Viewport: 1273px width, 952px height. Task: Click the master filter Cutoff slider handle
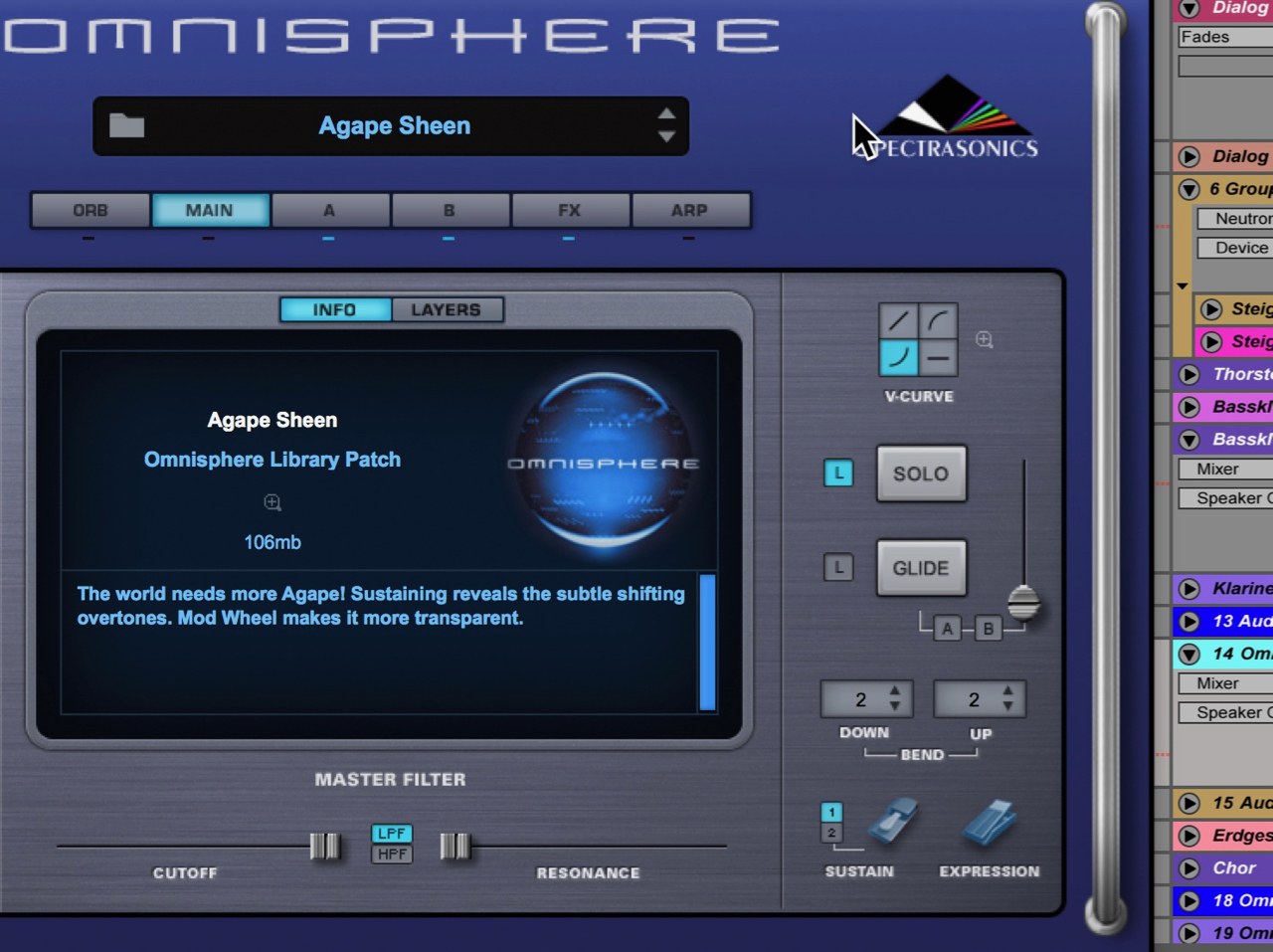(325, 846)
